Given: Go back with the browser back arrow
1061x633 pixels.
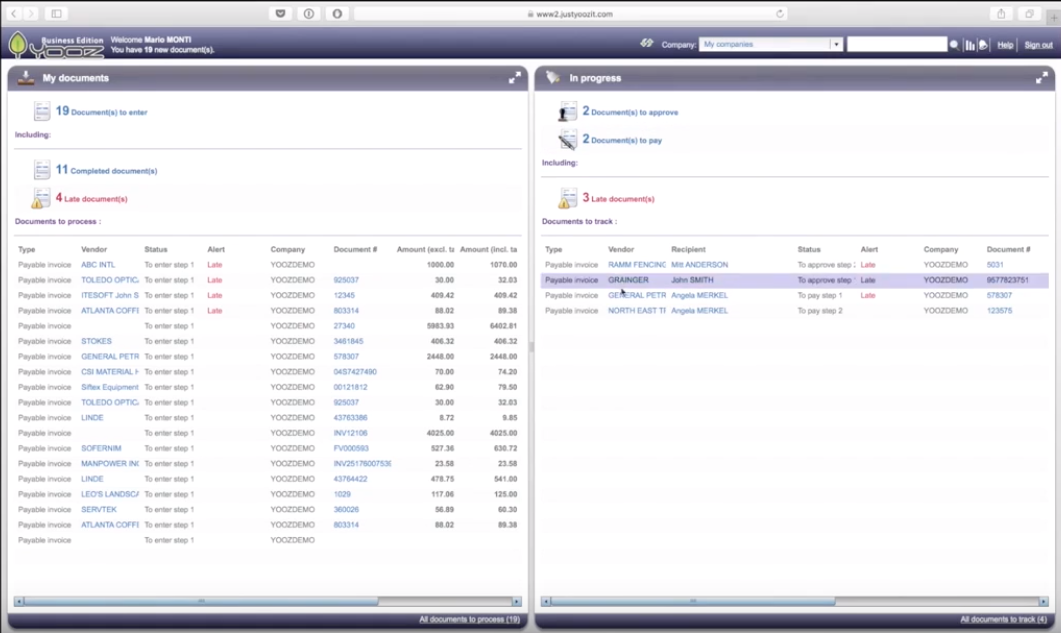Looking at the screenshot, I should [14, 14].
